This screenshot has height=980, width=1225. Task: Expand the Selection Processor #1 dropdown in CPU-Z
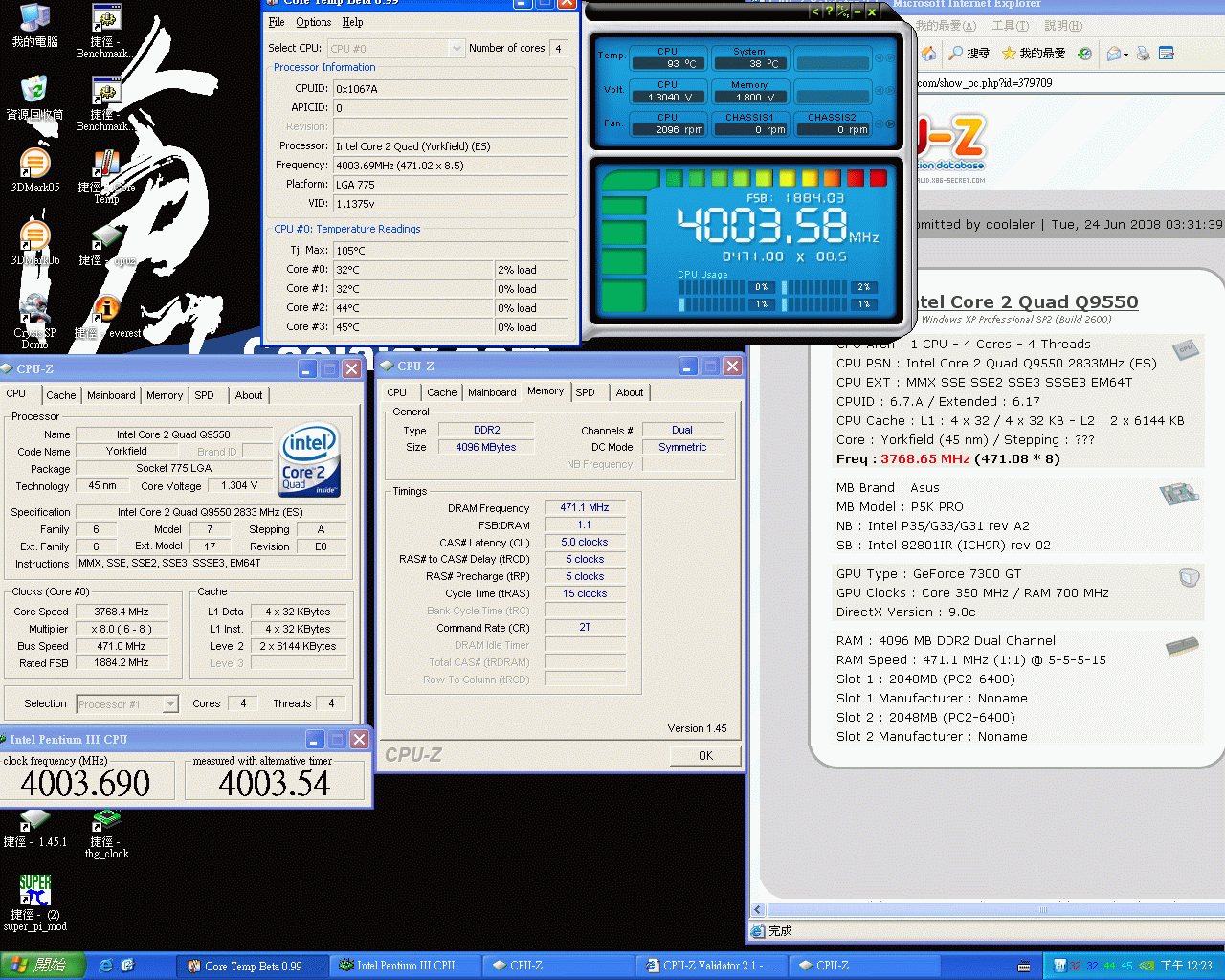(x=170, y=704)
